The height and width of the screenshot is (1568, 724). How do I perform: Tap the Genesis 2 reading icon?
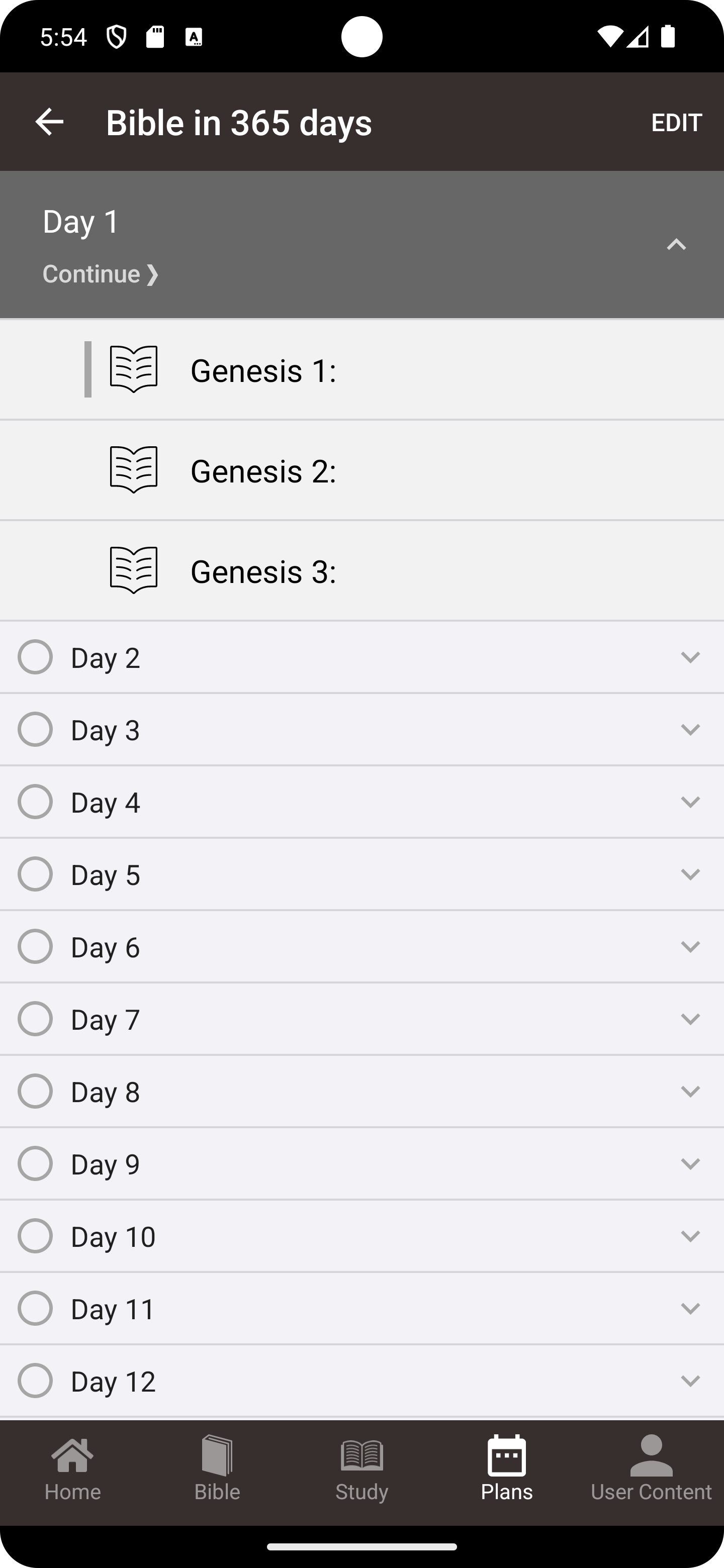tap(134, 470)
